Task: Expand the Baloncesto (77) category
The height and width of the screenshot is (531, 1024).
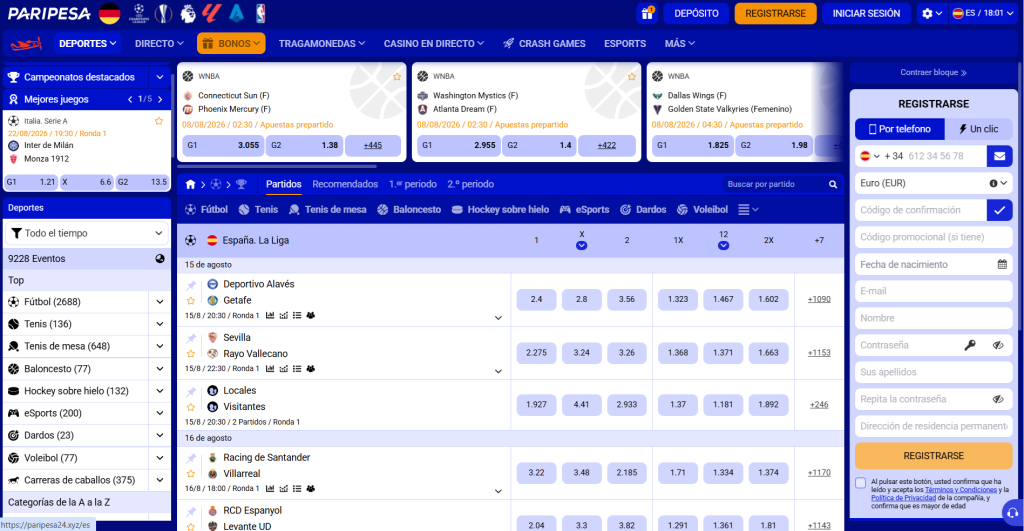Action: tap(159, 369)
